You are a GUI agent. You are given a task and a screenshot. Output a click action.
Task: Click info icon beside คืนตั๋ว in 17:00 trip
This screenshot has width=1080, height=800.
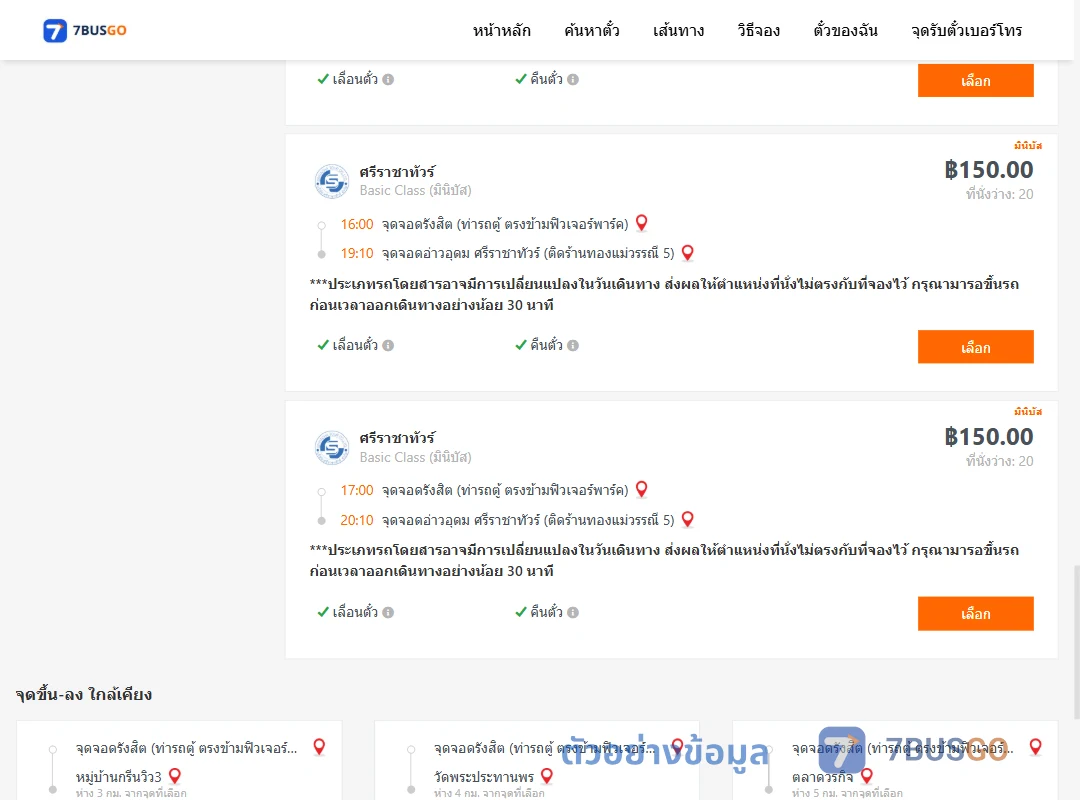pyautogui.click(x=573, y=612)
